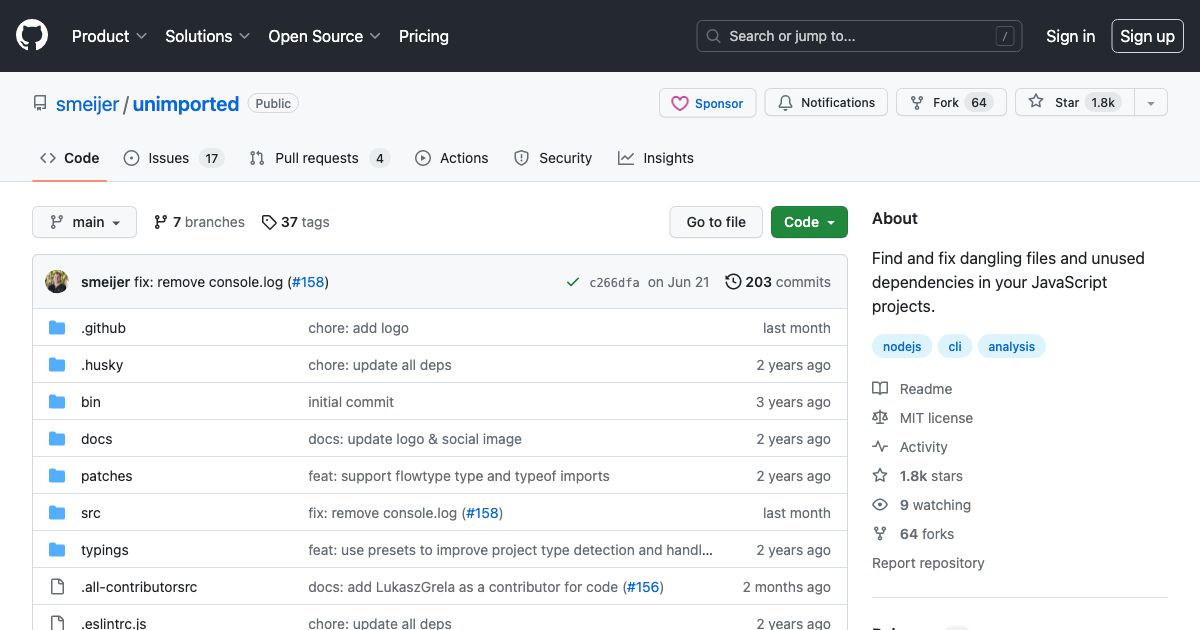Viewport: 1200px width, 630px height.
Task: Expand the extra Star options dropdown arrow
Action: pos(1150,102)
